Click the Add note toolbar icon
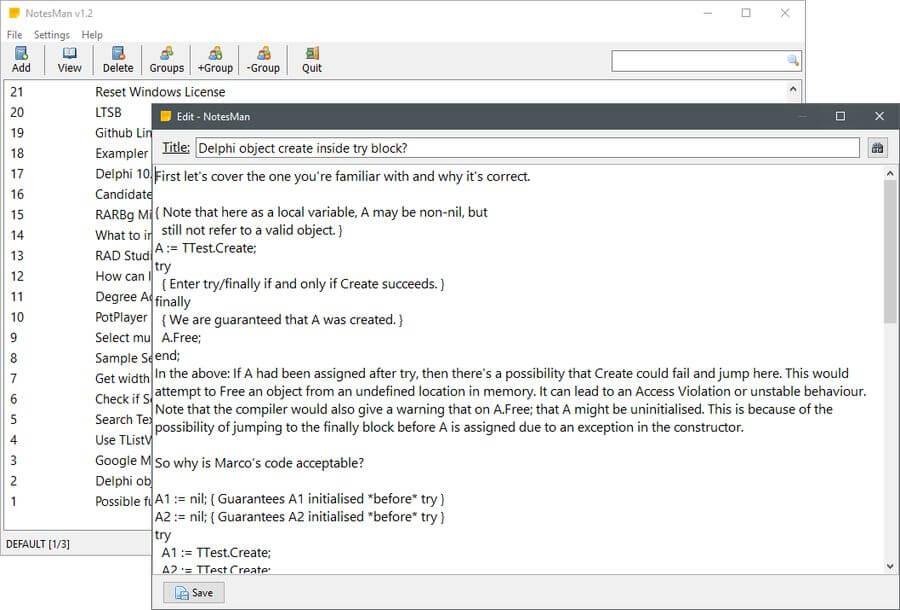The image size is (900, 610). (21, 60)
